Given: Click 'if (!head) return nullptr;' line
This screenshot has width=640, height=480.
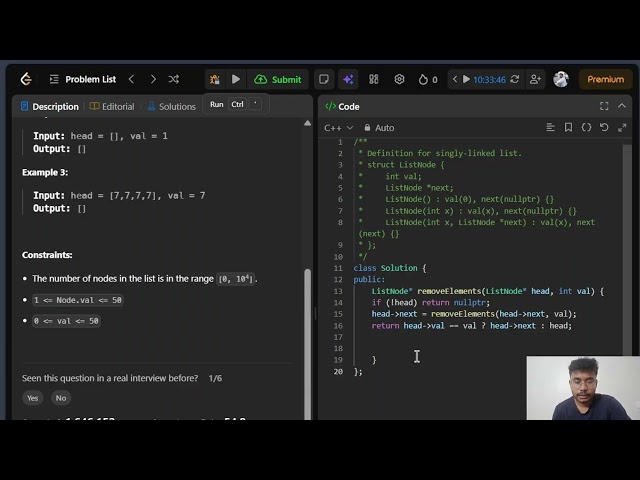Looking at the screenshot, I should (x=431, y=302).
